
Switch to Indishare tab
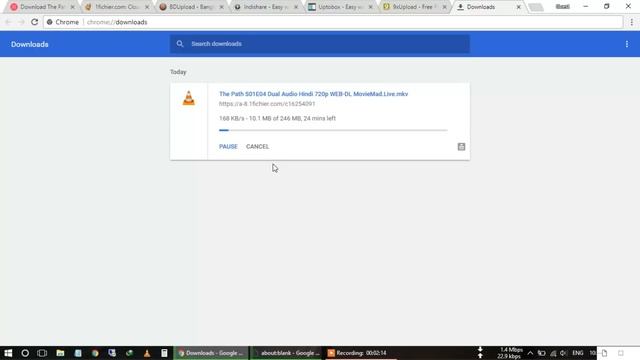click(x=265, y=7)
